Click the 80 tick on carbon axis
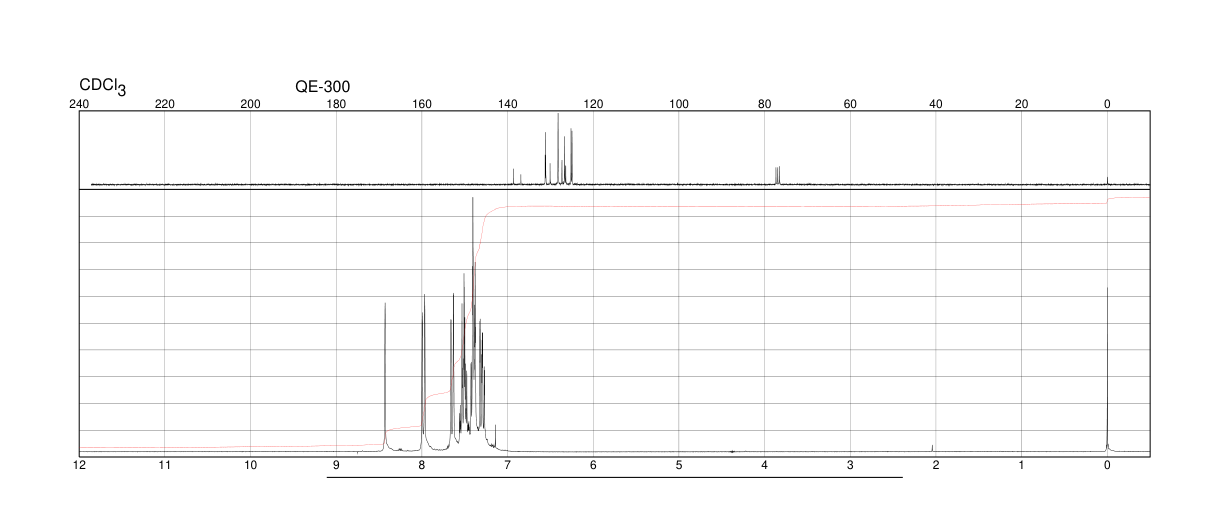The width and height of the screenshot is (1224, 528). (x=765, y=104)
